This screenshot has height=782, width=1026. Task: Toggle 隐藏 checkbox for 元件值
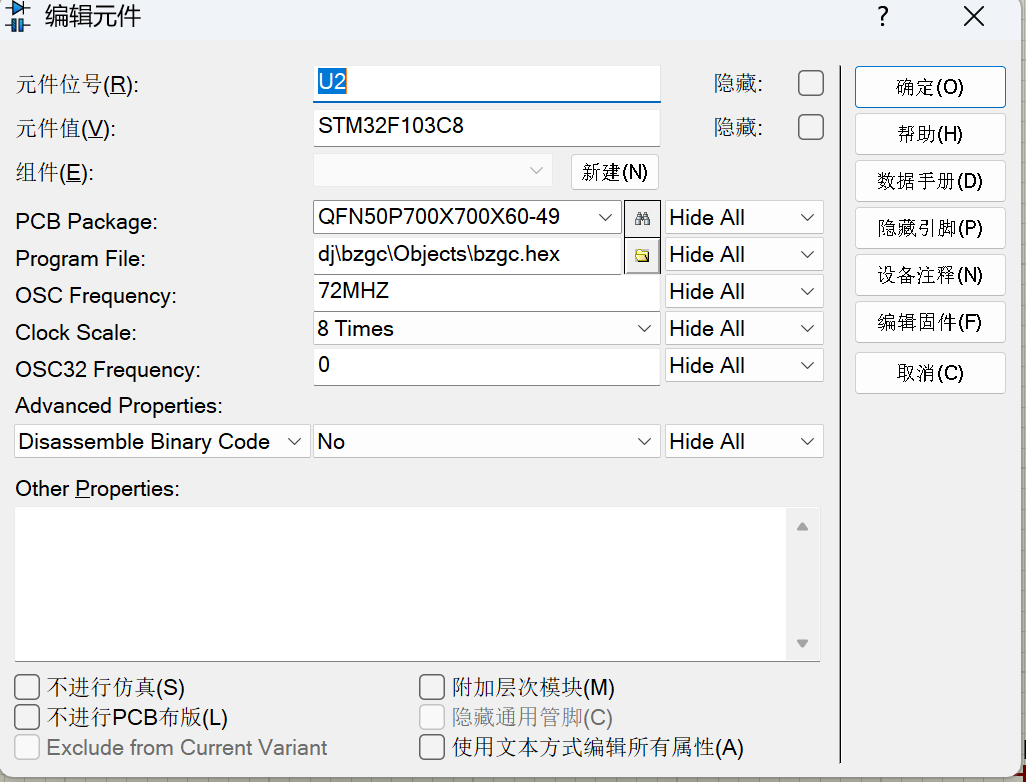click(811, 127)
